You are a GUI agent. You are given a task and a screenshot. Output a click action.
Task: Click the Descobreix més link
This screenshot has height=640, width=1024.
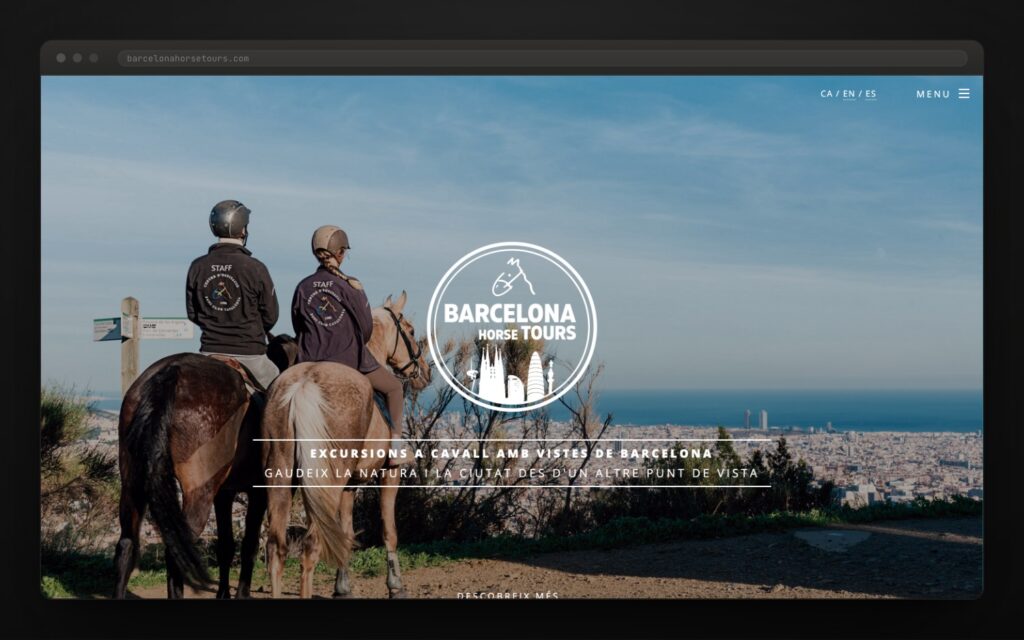pyautogui.click(x=507, y=595)
